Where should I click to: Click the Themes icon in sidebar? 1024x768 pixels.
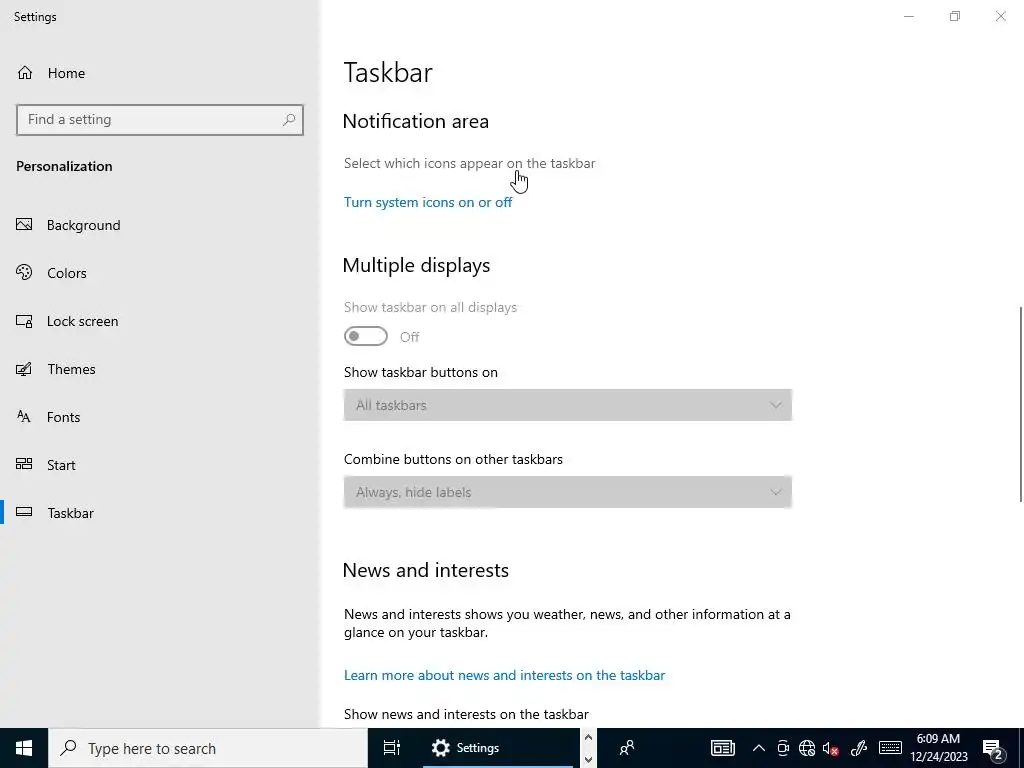(x=24, y=369)
